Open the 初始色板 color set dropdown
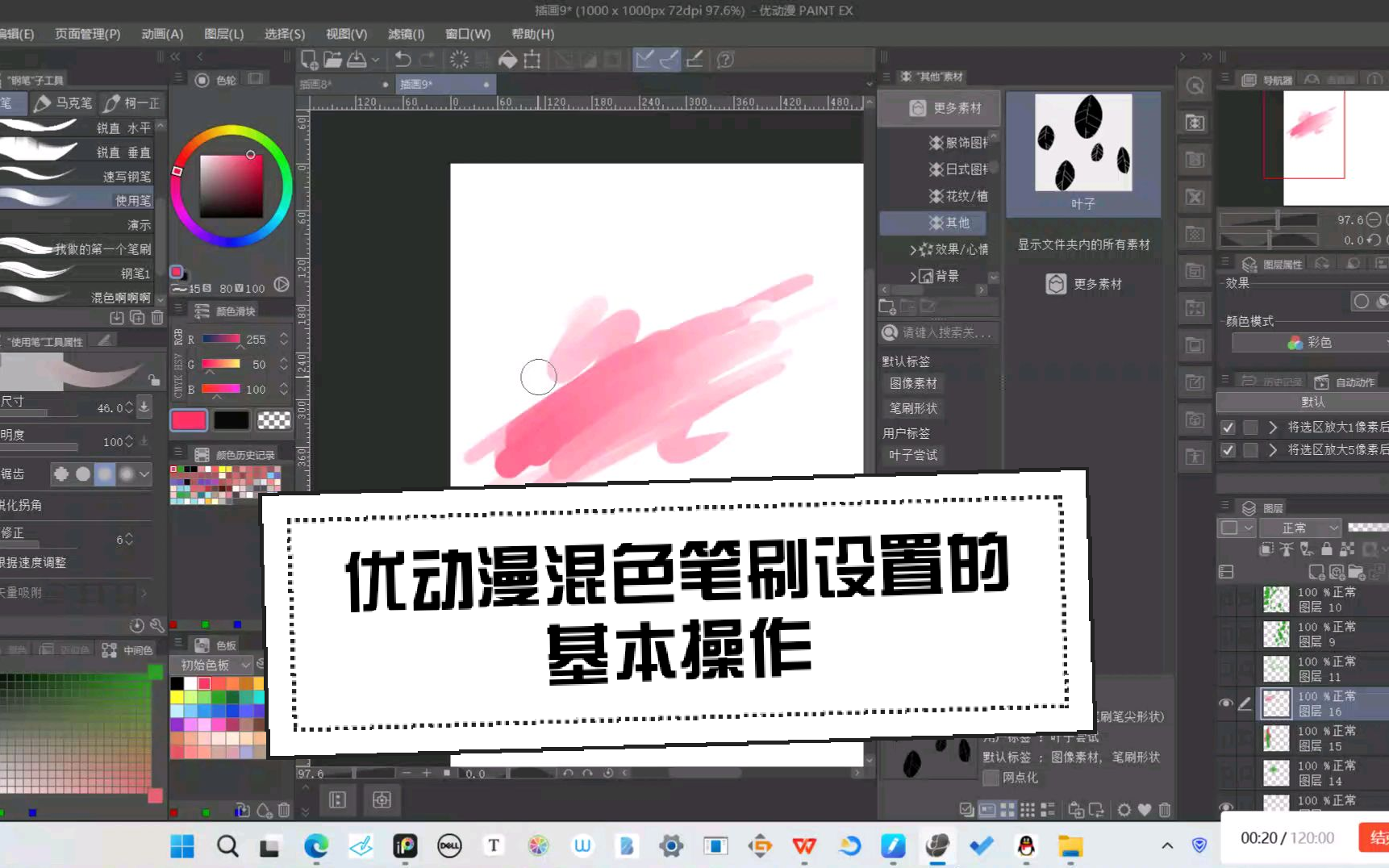This screenshot has width=1389, height=868. pyautogui.click(x=214, y=665)
